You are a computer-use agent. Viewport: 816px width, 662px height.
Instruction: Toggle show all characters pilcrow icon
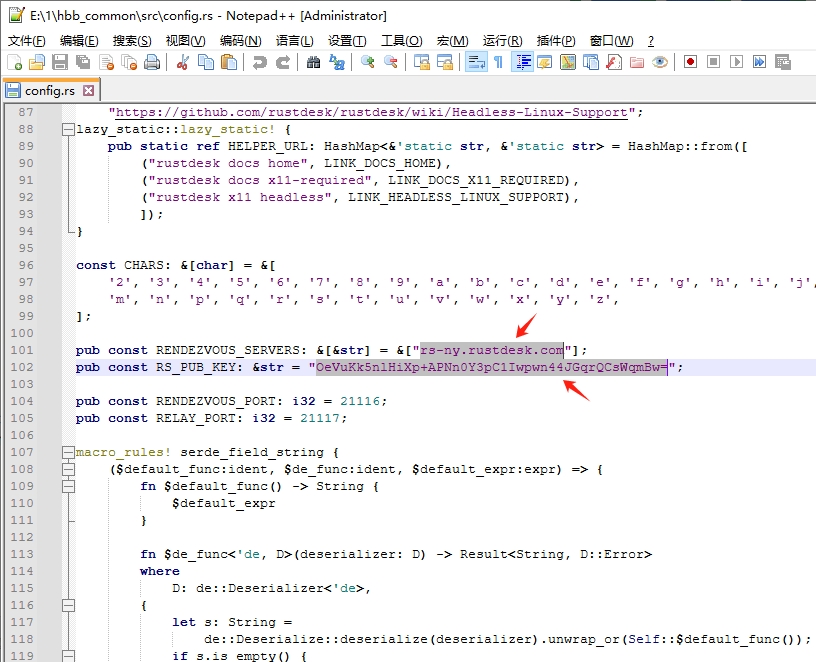click(x=498, y=62)
